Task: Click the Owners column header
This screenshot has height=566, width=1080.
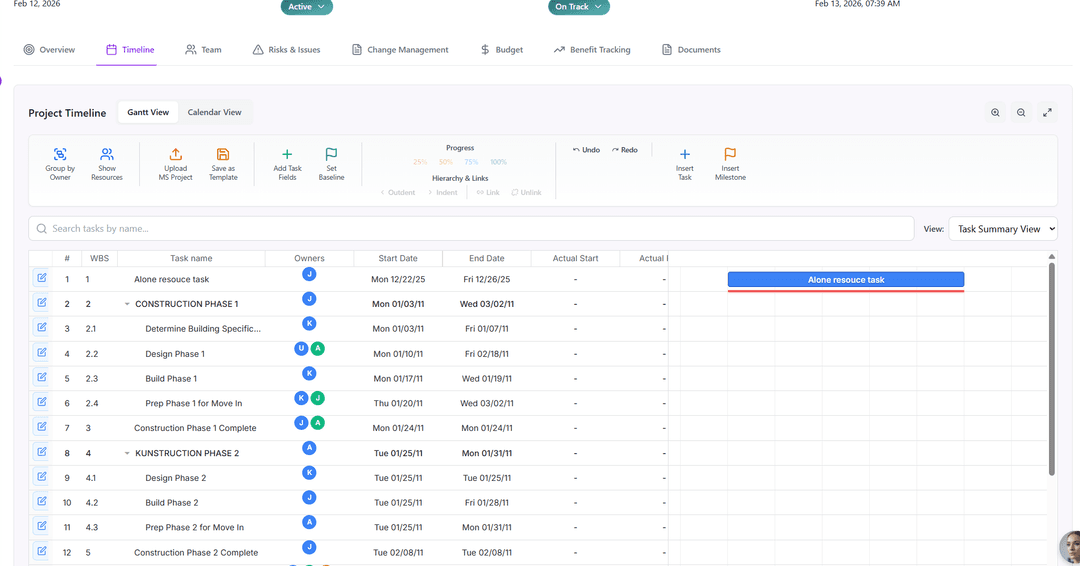Action: click(309, 258)
